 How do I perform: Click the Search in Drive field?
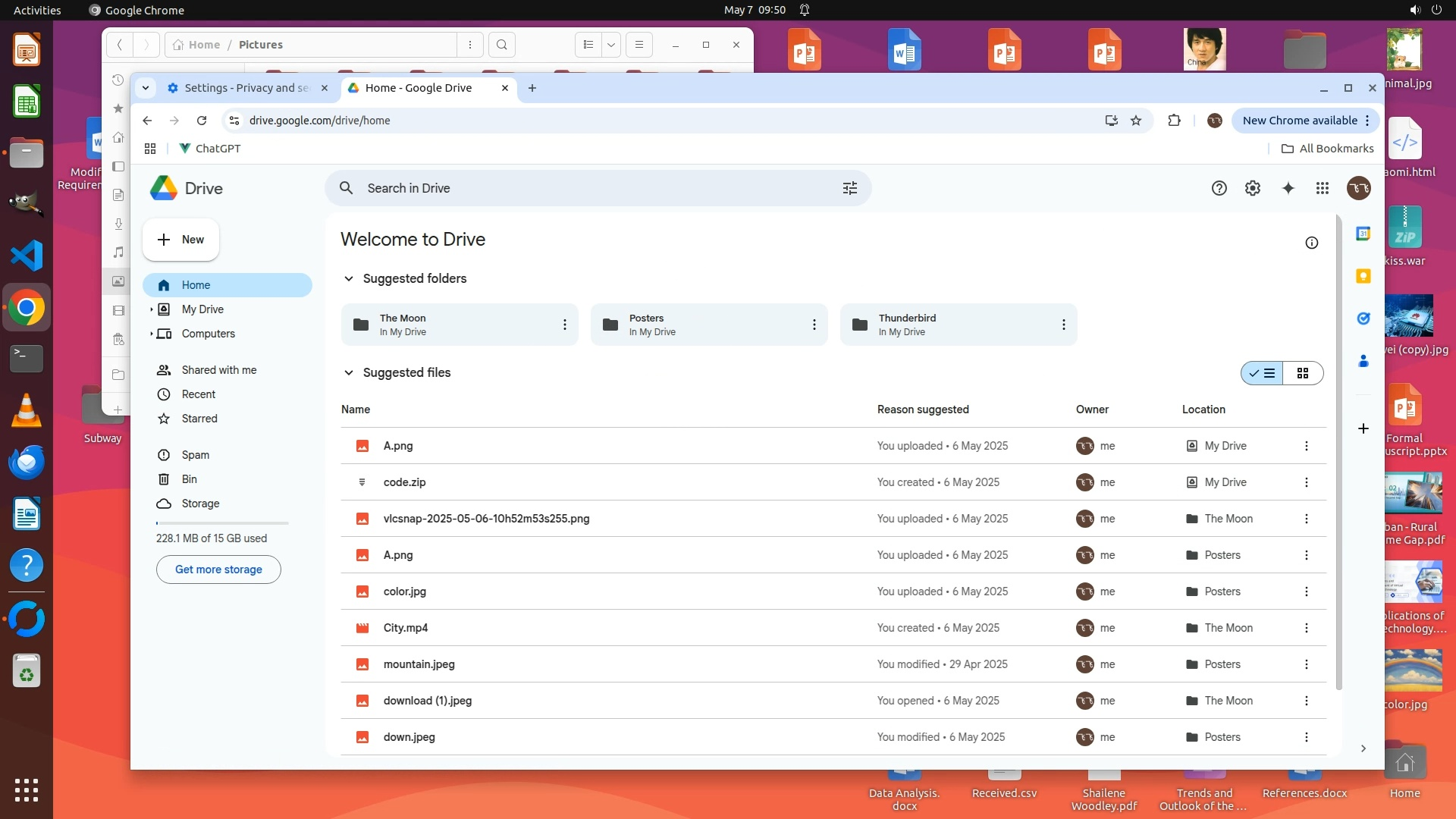pos(591,188)
